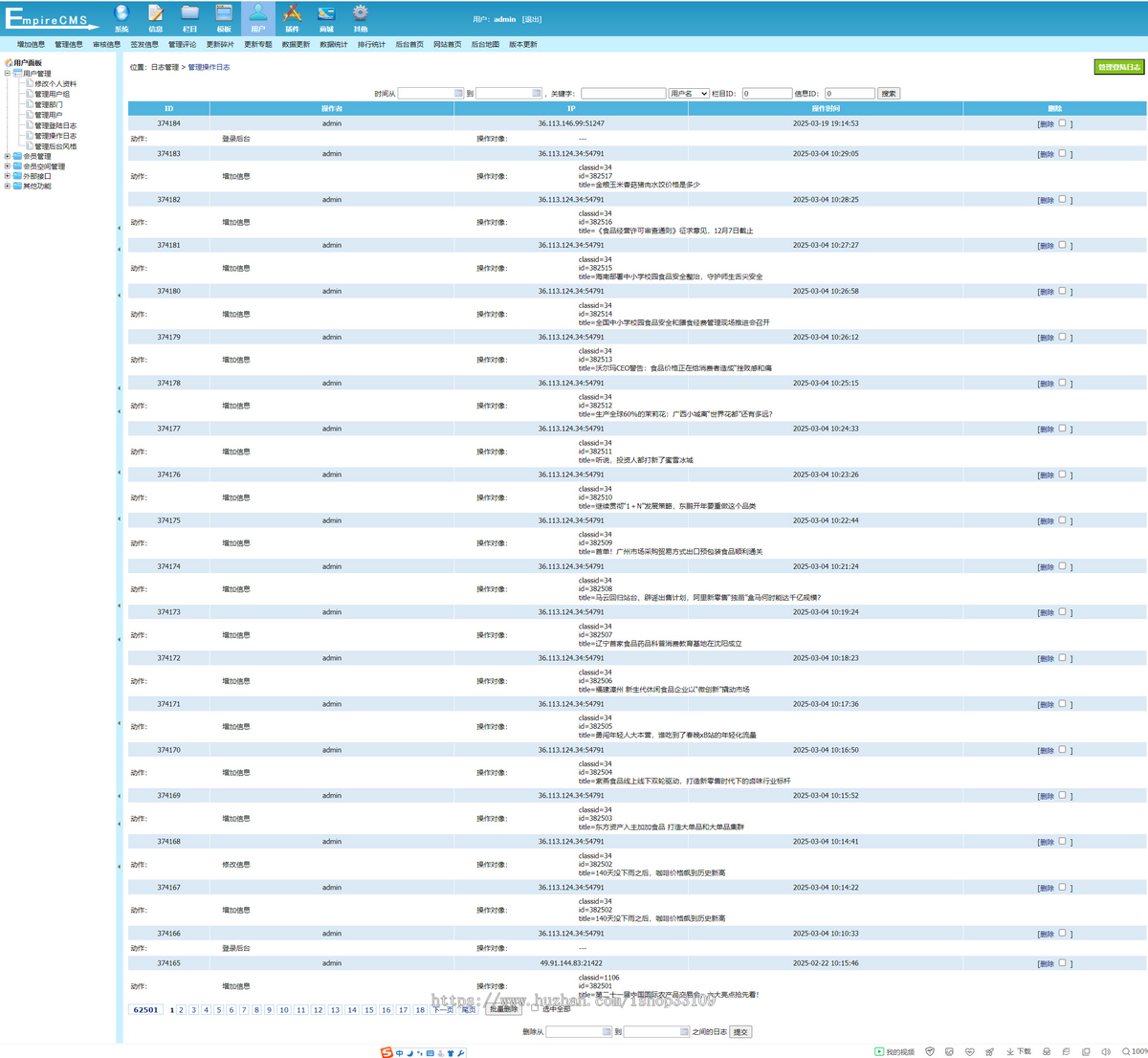
Task: Tick delete checkbox for log 374174
Action: pos(1062,566)
